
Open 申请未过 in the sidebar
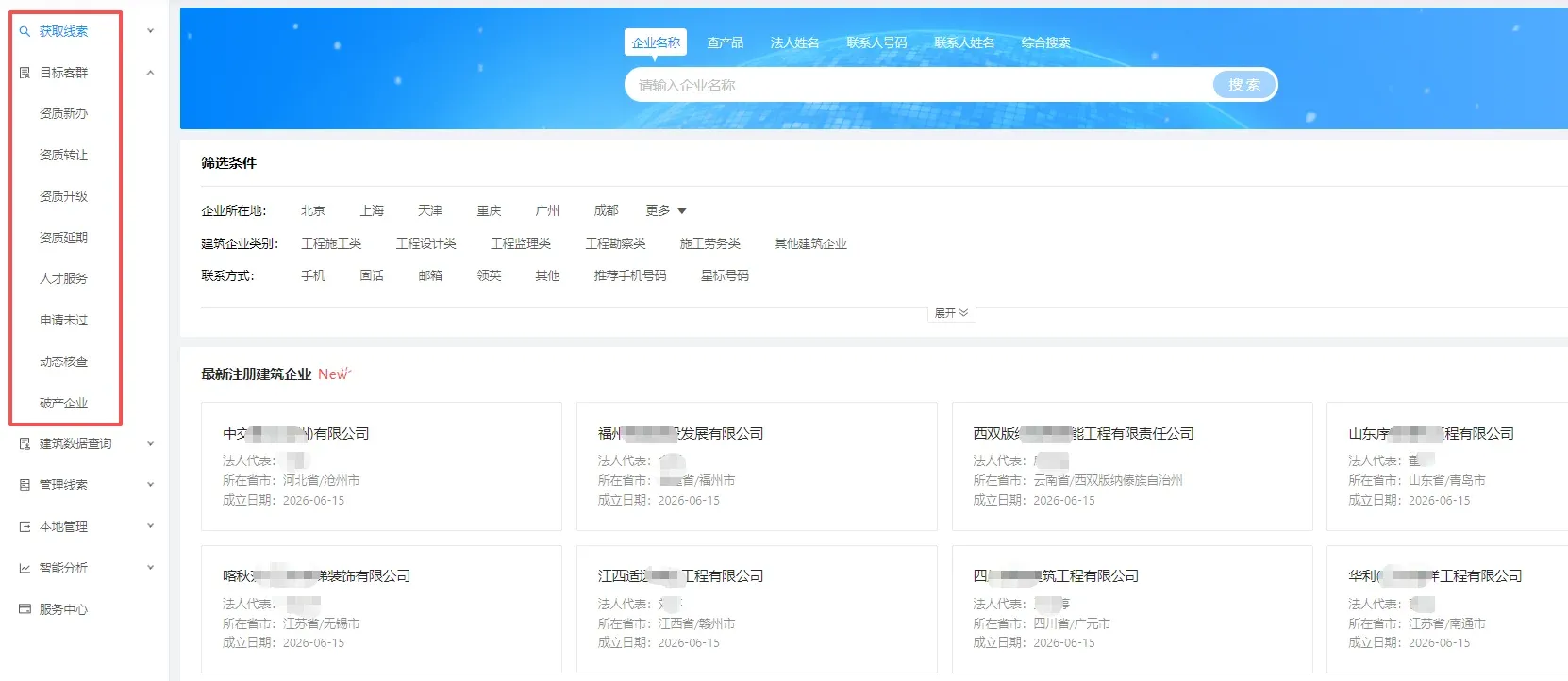(63, 320)
